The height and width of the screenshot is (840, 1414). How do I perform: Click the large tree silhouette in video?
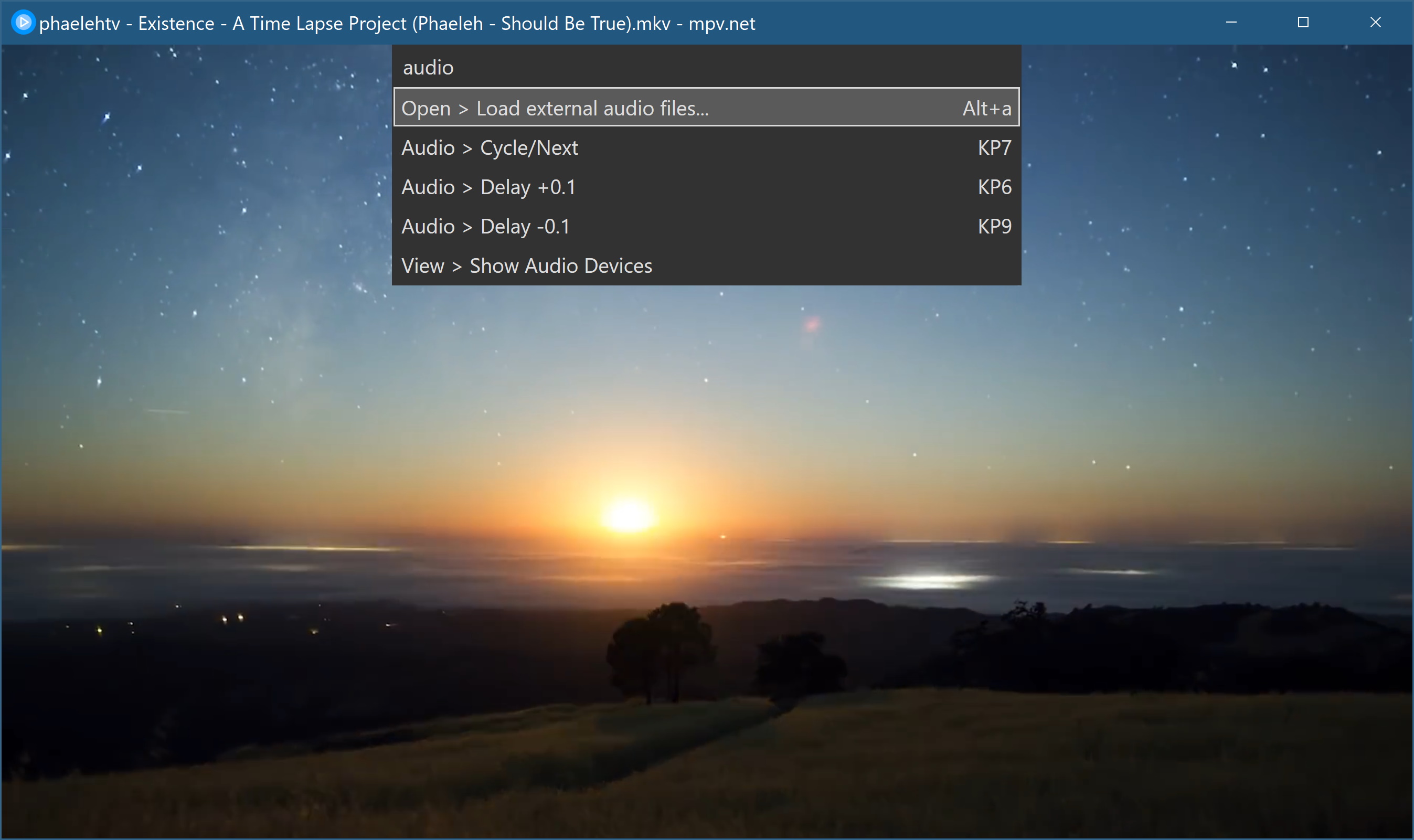coord(662,645)
